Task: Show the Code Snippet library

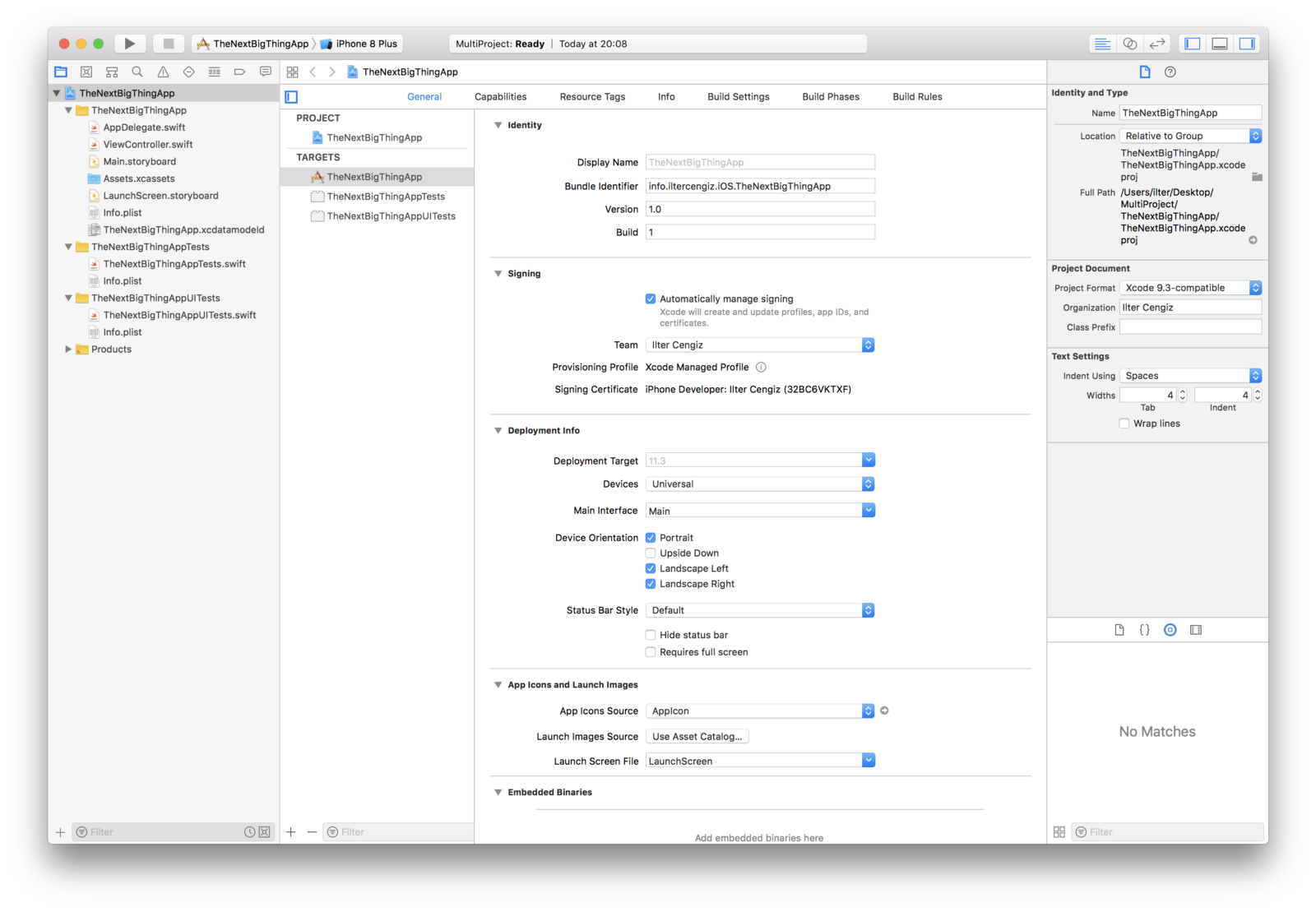Action: (1144, 630)
